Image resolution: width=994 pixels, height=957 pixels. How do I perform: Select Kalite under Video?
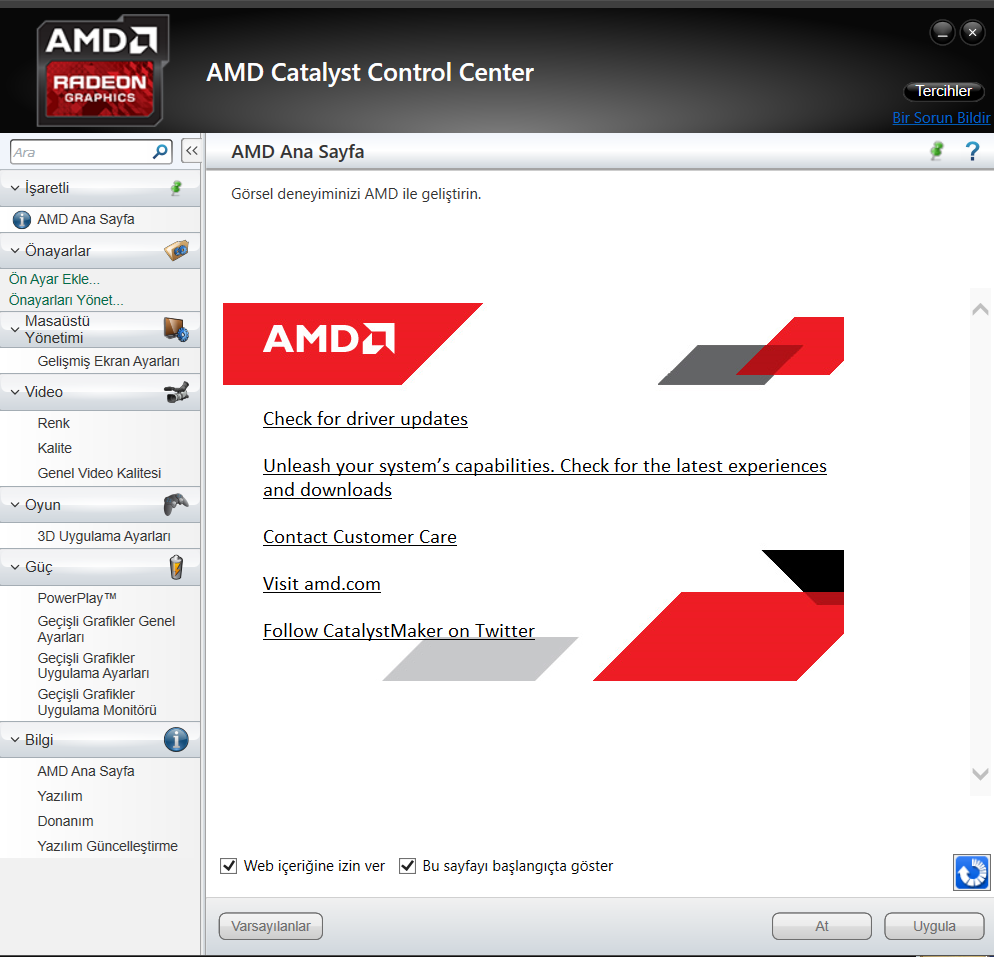click(x=55, y=448)
